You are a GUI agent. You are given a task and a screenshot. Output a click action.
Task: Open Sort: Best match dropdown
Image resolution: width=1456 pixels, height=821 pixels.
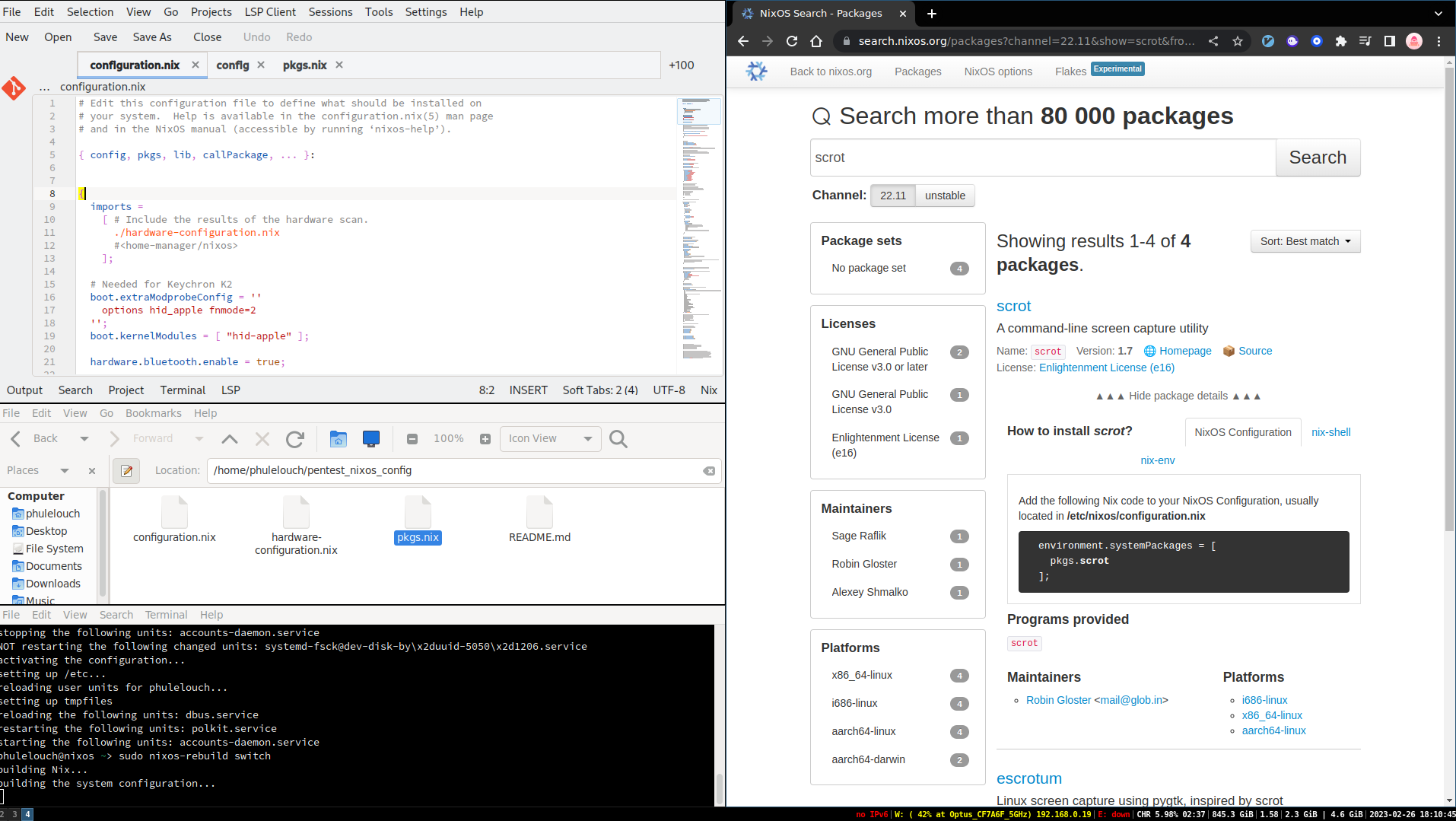[1305, 241]
